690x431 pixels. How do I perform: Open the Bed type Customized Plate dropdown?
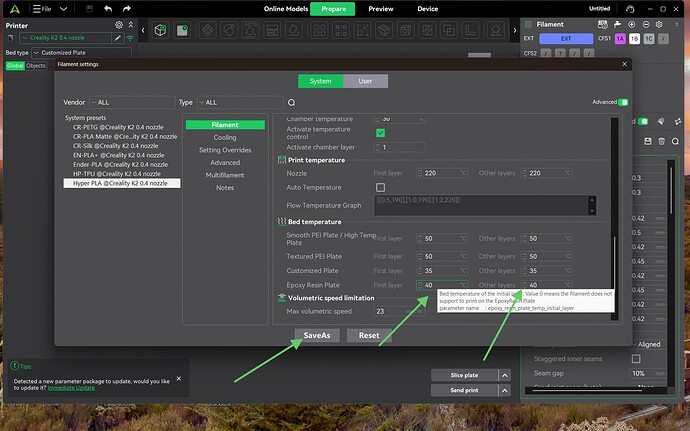[81, 53]
